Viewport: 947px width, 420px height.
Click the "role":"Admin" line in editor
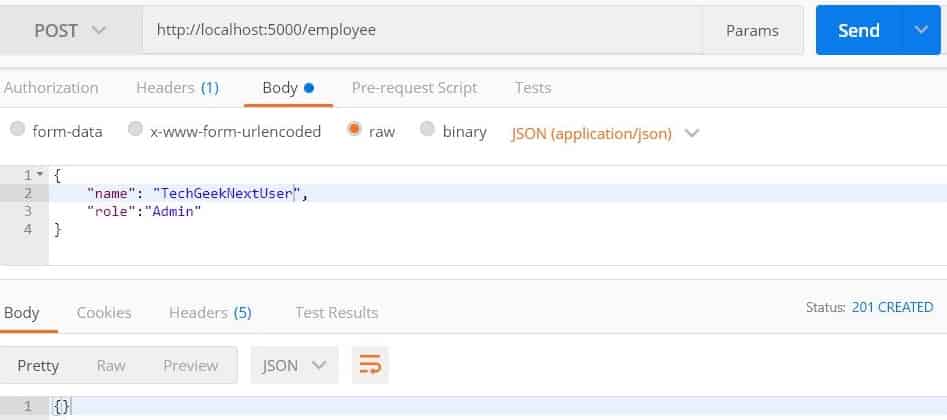click(498, 212)
